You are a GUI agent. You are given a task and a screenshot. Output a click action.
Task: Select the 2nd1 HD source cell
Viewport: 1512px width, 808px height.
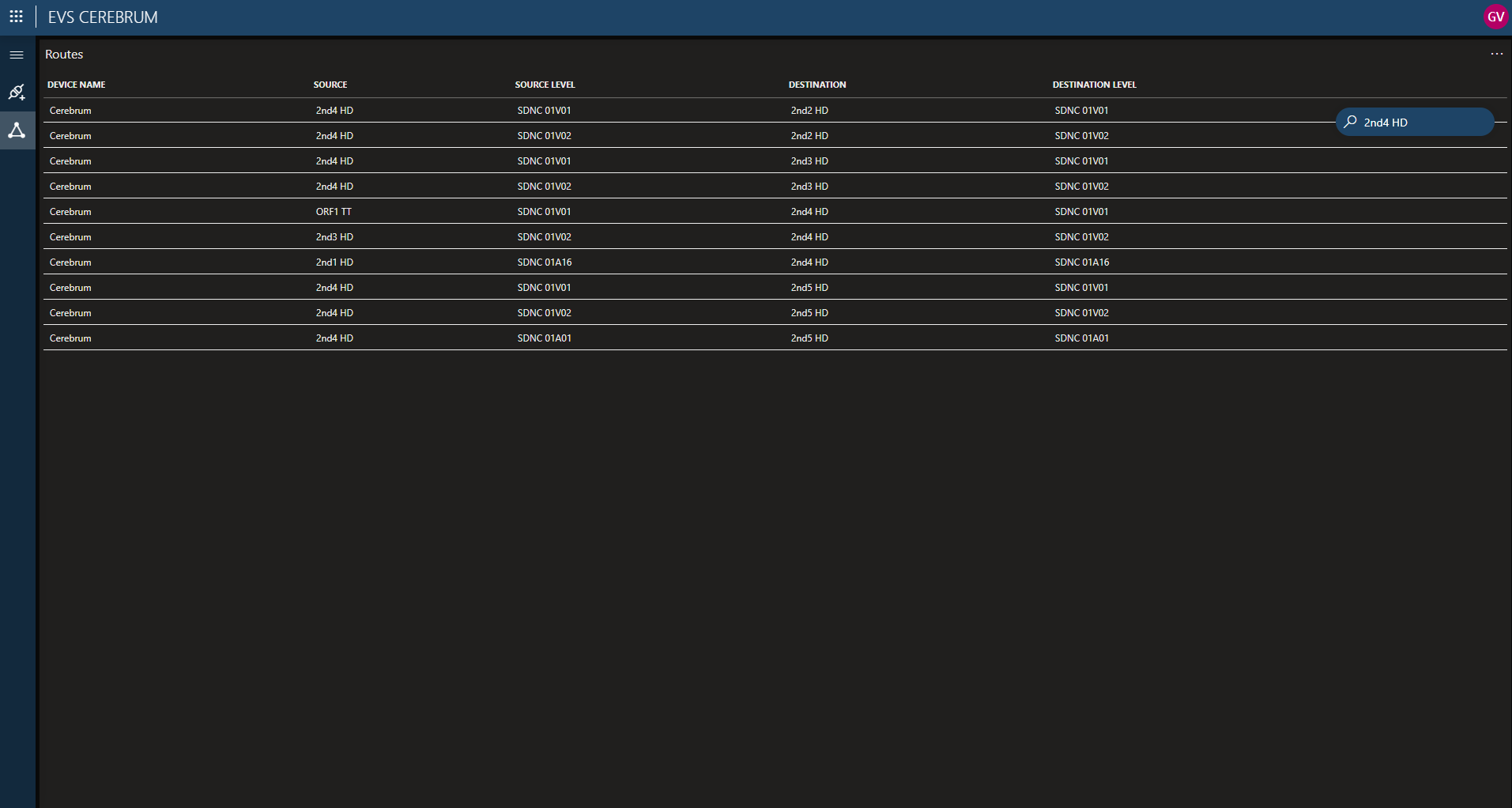334,262
